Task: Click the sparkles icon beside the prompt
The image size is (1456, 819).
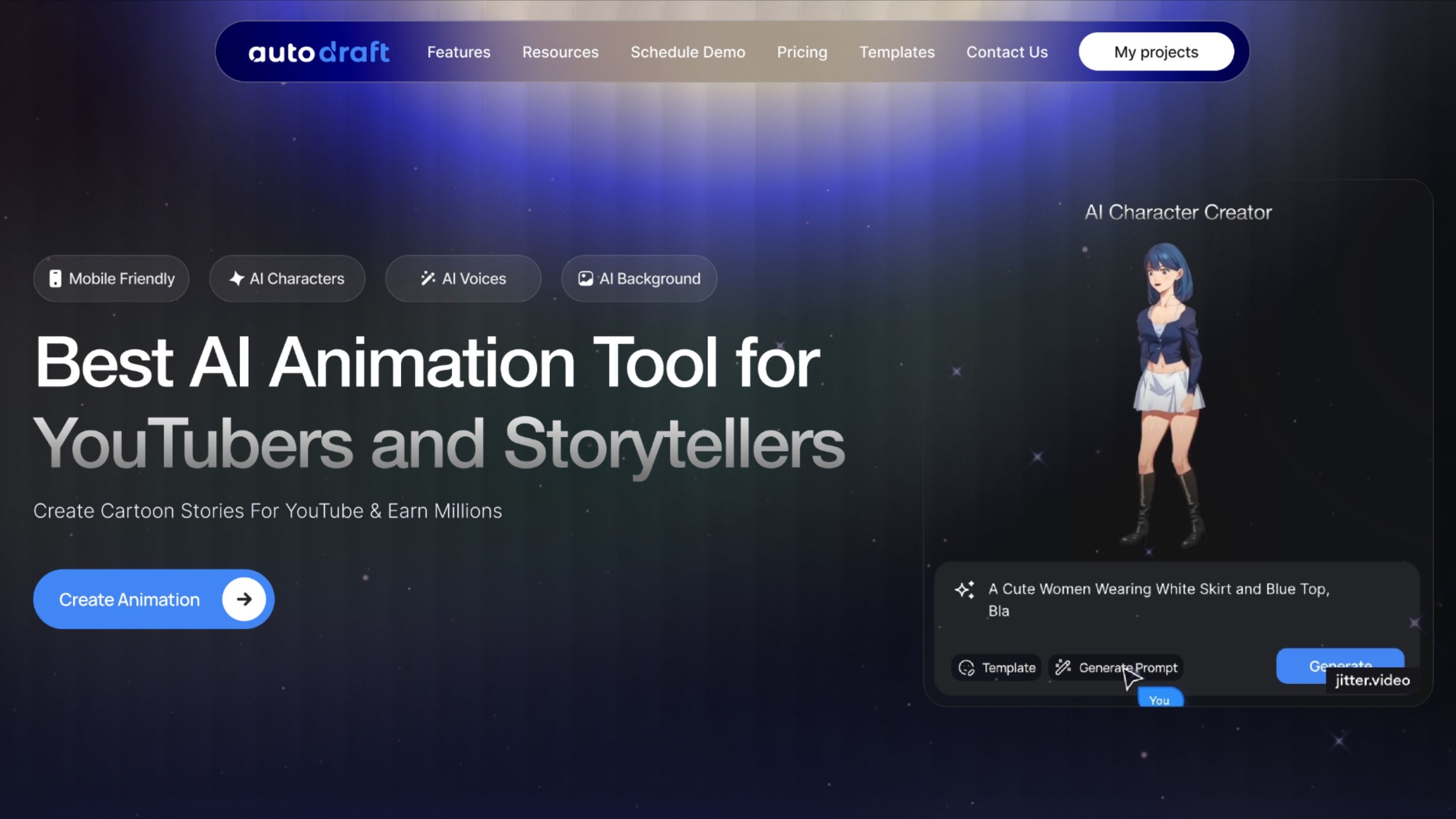Action: (x=964, y=590)
